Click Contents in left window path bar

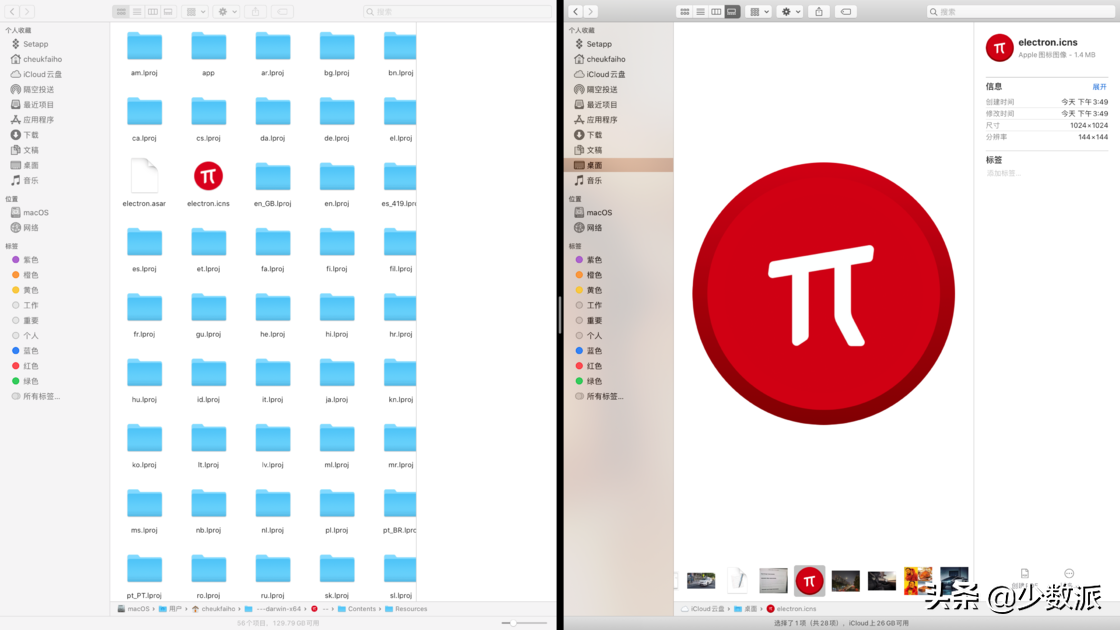coord(356,609)
